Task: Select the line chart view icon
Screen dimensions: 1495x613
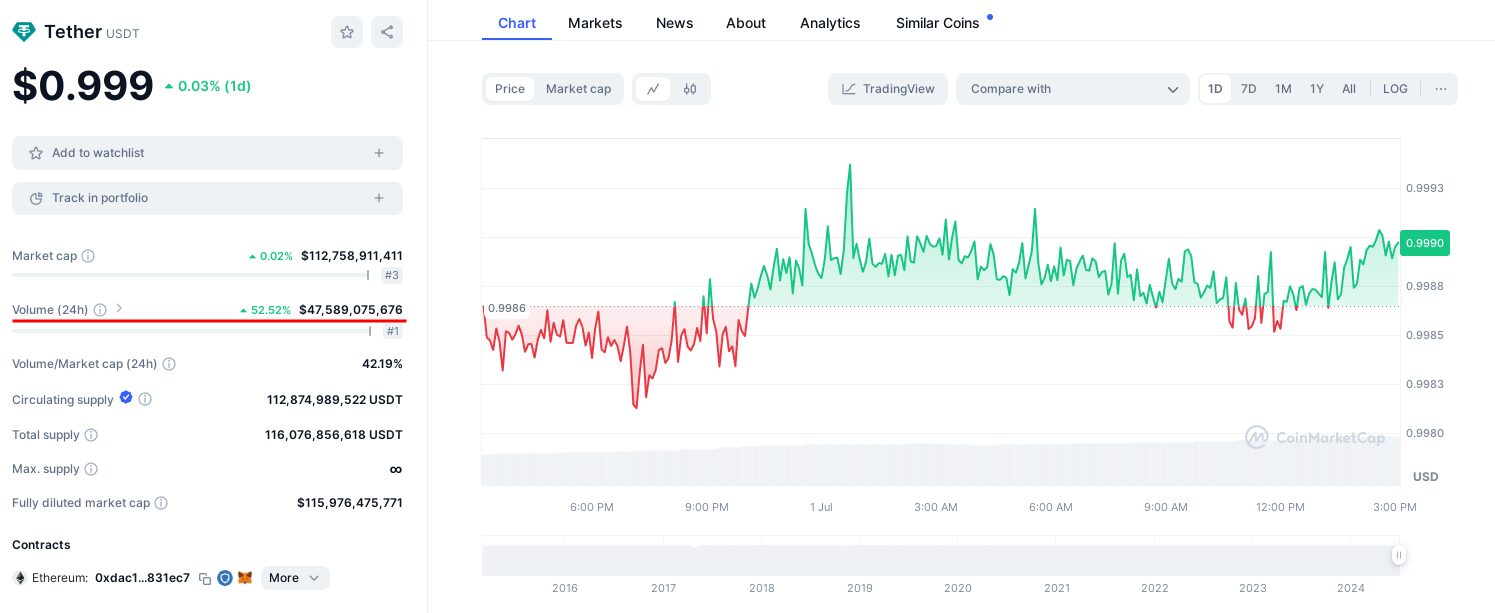Action: click(653, 89)
